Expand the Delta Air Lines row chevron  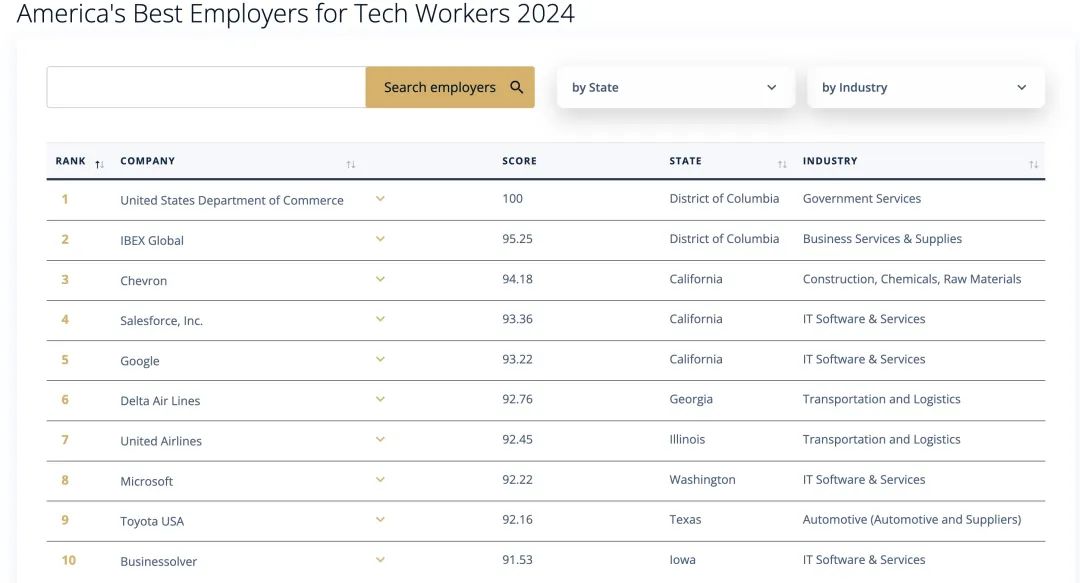click(x=380, y=399)
